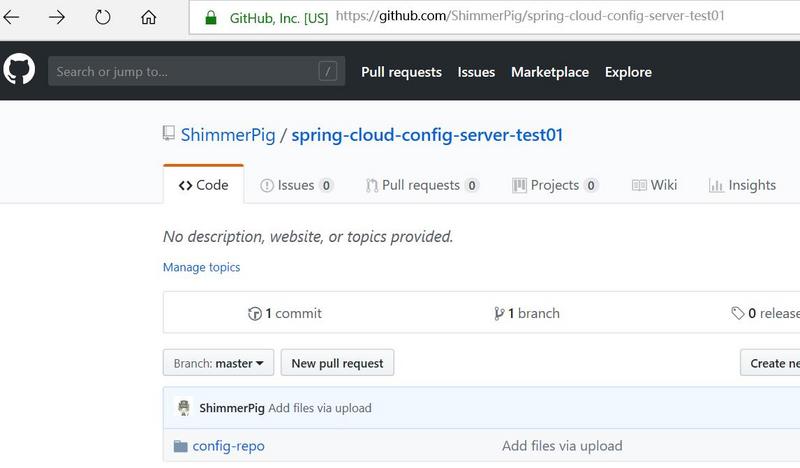
Task: Reload the page with the refresh icon
Action: [x=102, y=18]
